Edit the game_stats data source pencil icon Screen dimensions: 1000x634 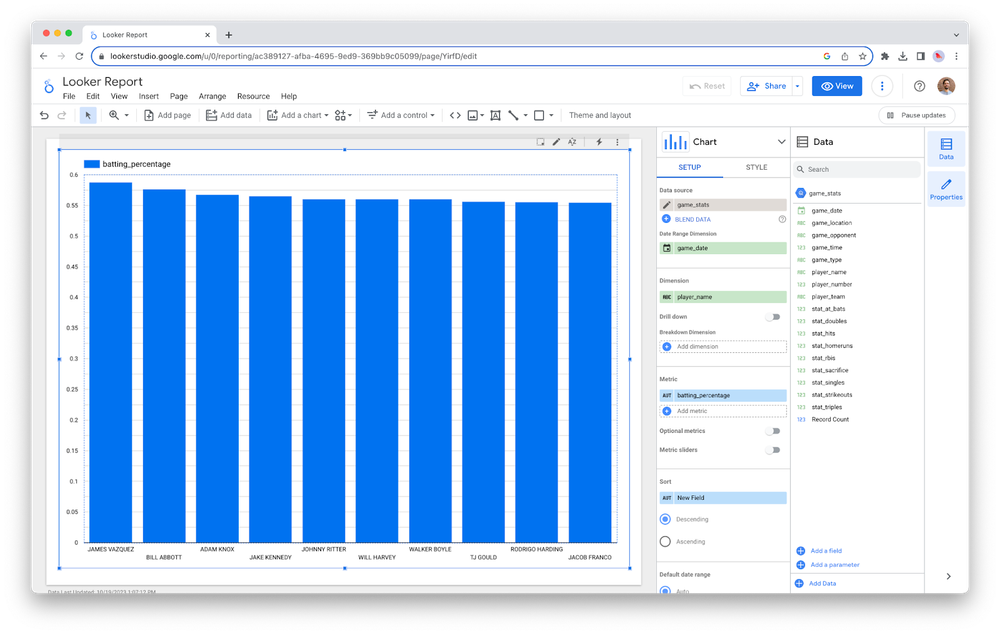tap(667, 204)
